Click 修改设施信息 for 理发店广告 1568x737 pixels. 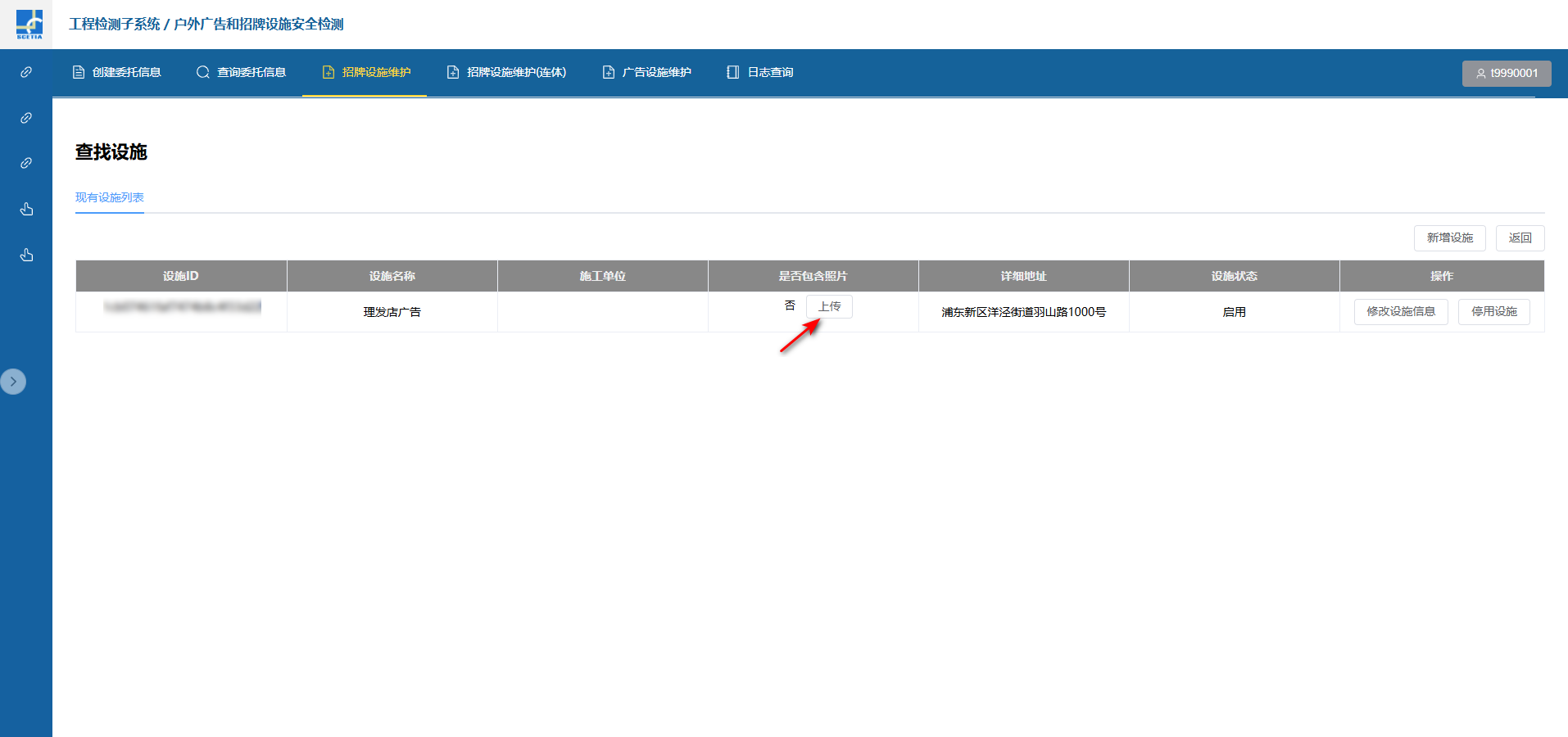coord(1400,312)
